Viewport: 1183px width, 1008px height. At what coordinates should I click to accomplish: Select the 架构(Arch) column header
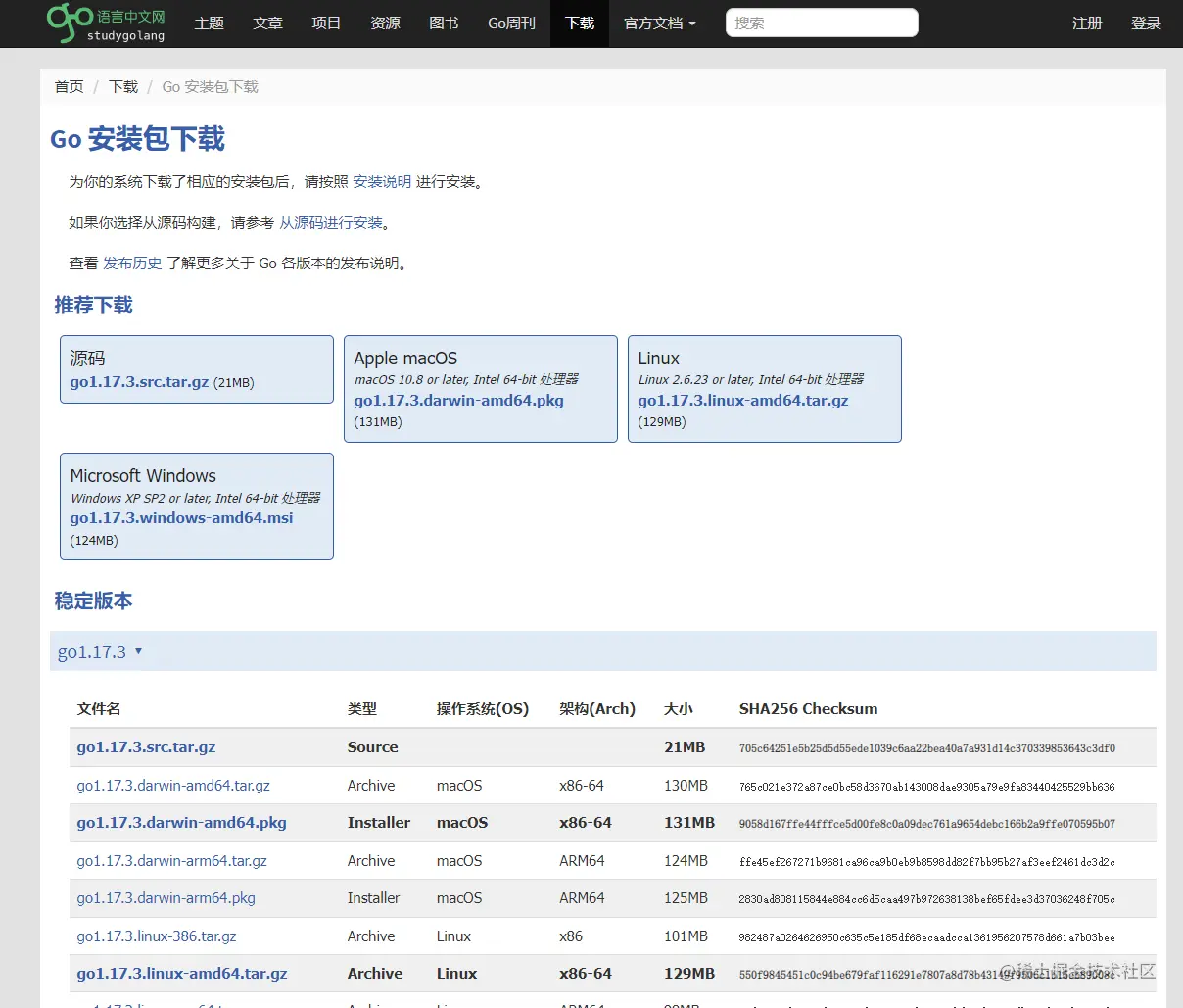click(597, 709)
